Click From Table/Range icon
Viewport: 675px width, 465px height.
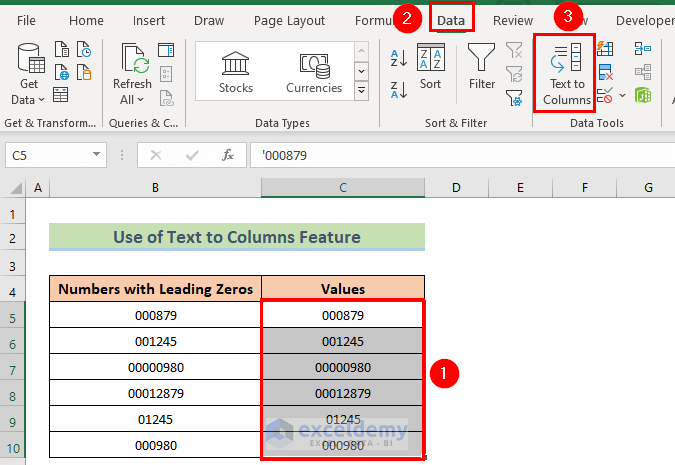pos(60,95)
